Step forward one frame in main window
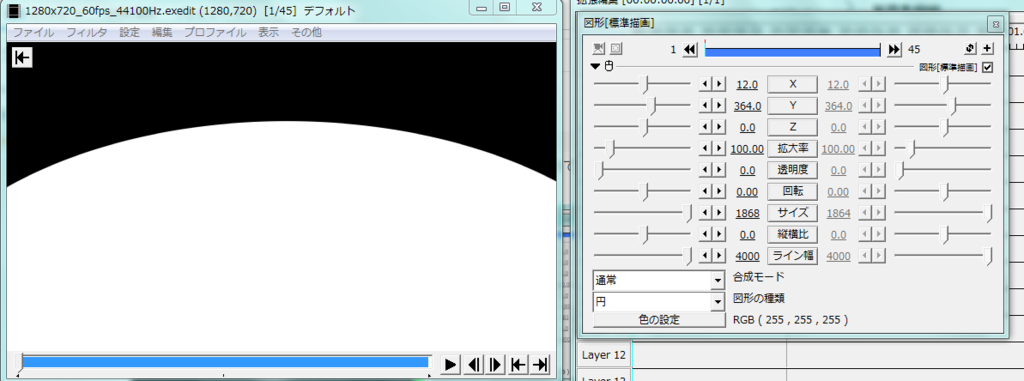Image resolution: width=1024 pixels, height=381 pixels. point(496,365)
